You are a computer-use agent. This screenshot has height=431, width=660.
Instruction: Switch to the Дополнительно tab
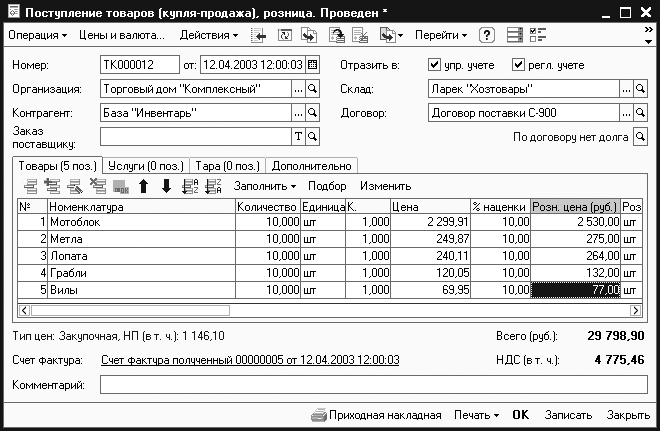coord(311,166)
